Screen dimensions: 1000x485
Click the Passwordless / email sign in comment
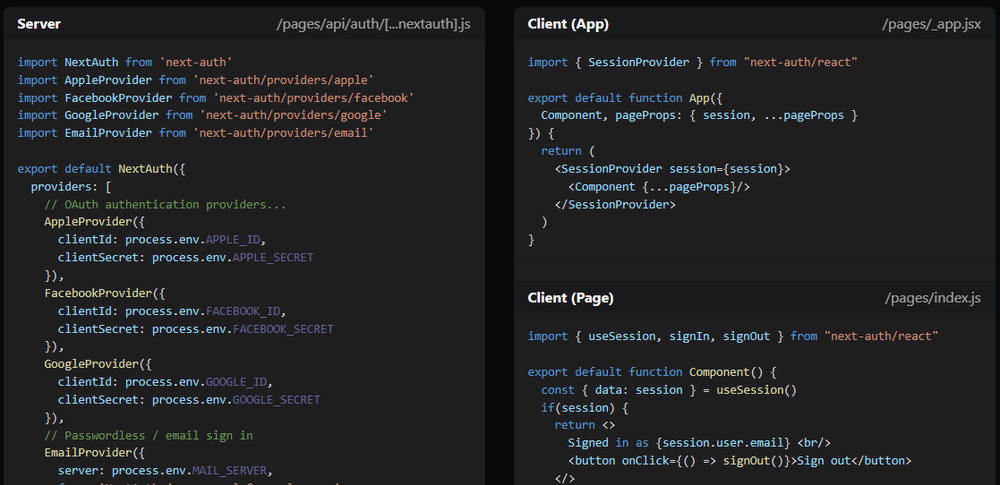click(x=149, y=436)
